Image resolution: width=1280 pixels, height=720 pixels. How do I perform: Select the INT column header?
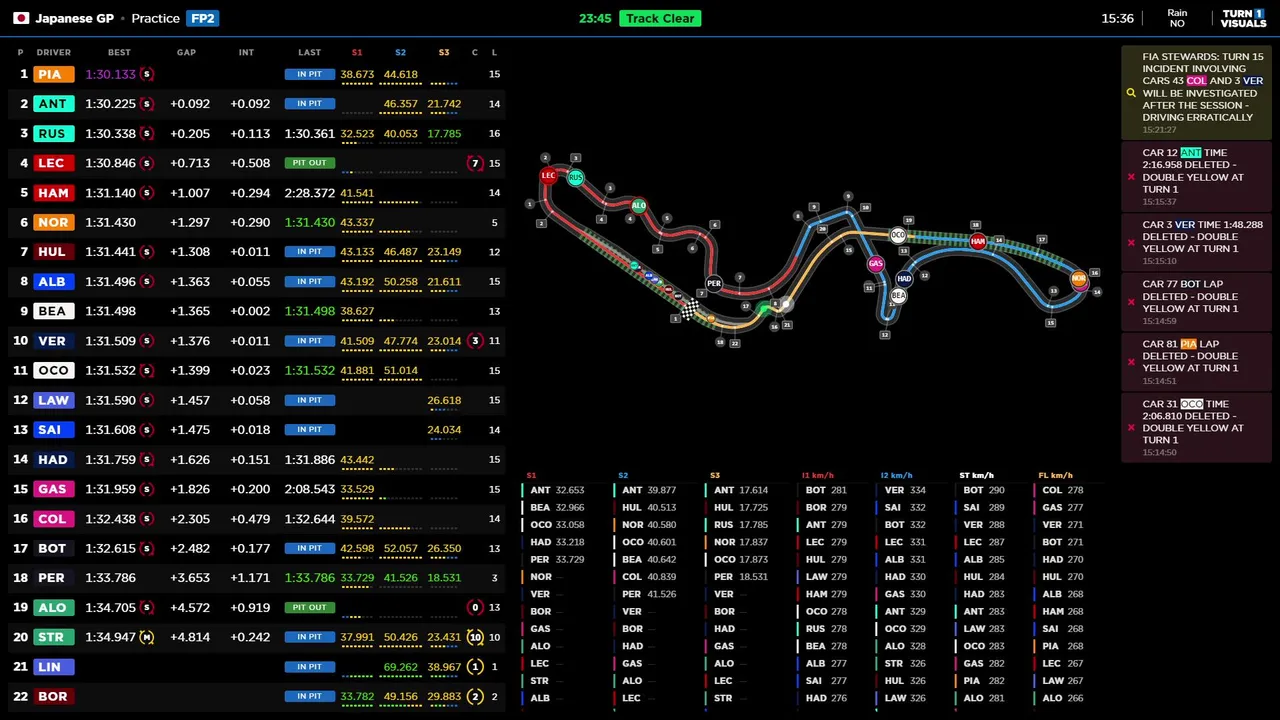click(x=246, y=52)
